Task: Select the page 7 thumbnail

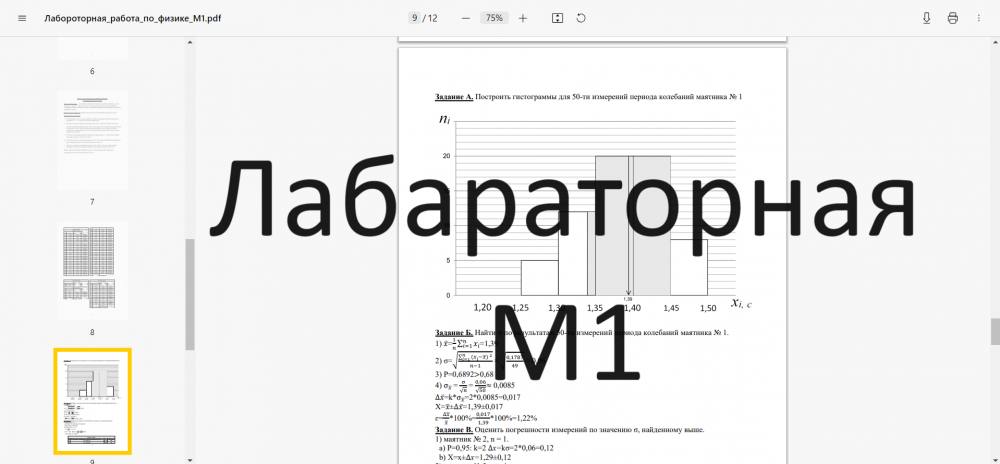Action: click(92, 141)
